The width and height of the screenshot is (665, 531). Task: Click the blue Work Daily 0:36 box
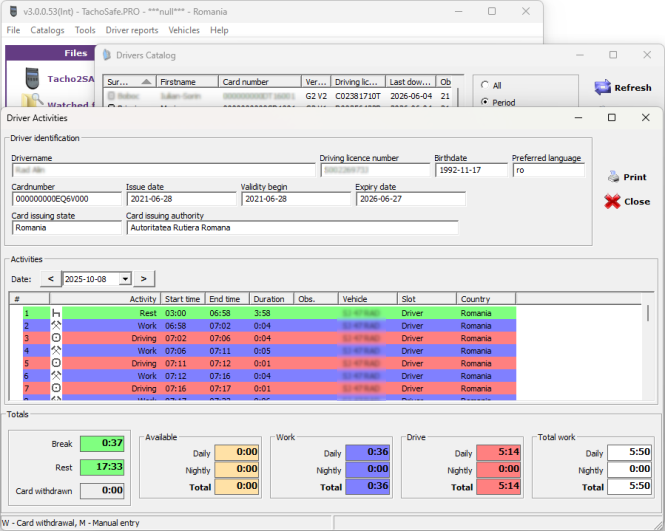point(368,452)
